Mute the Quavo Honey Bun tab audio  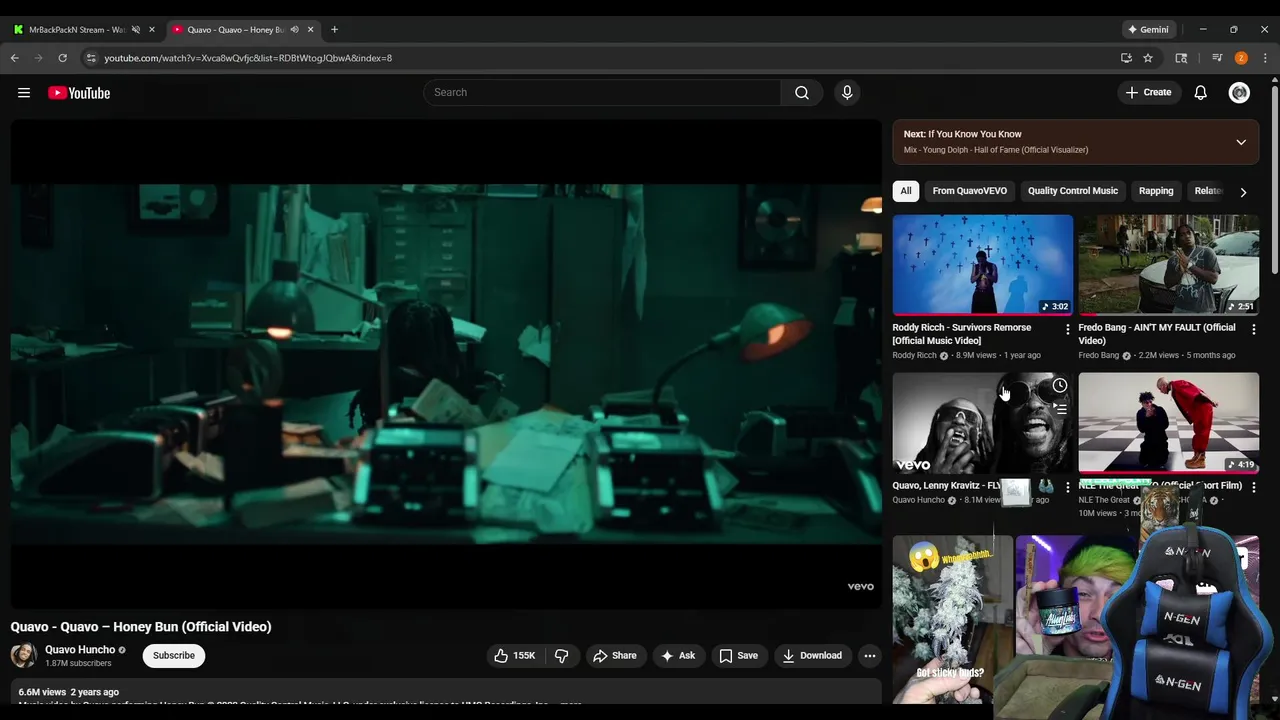(x=294, y=30)
